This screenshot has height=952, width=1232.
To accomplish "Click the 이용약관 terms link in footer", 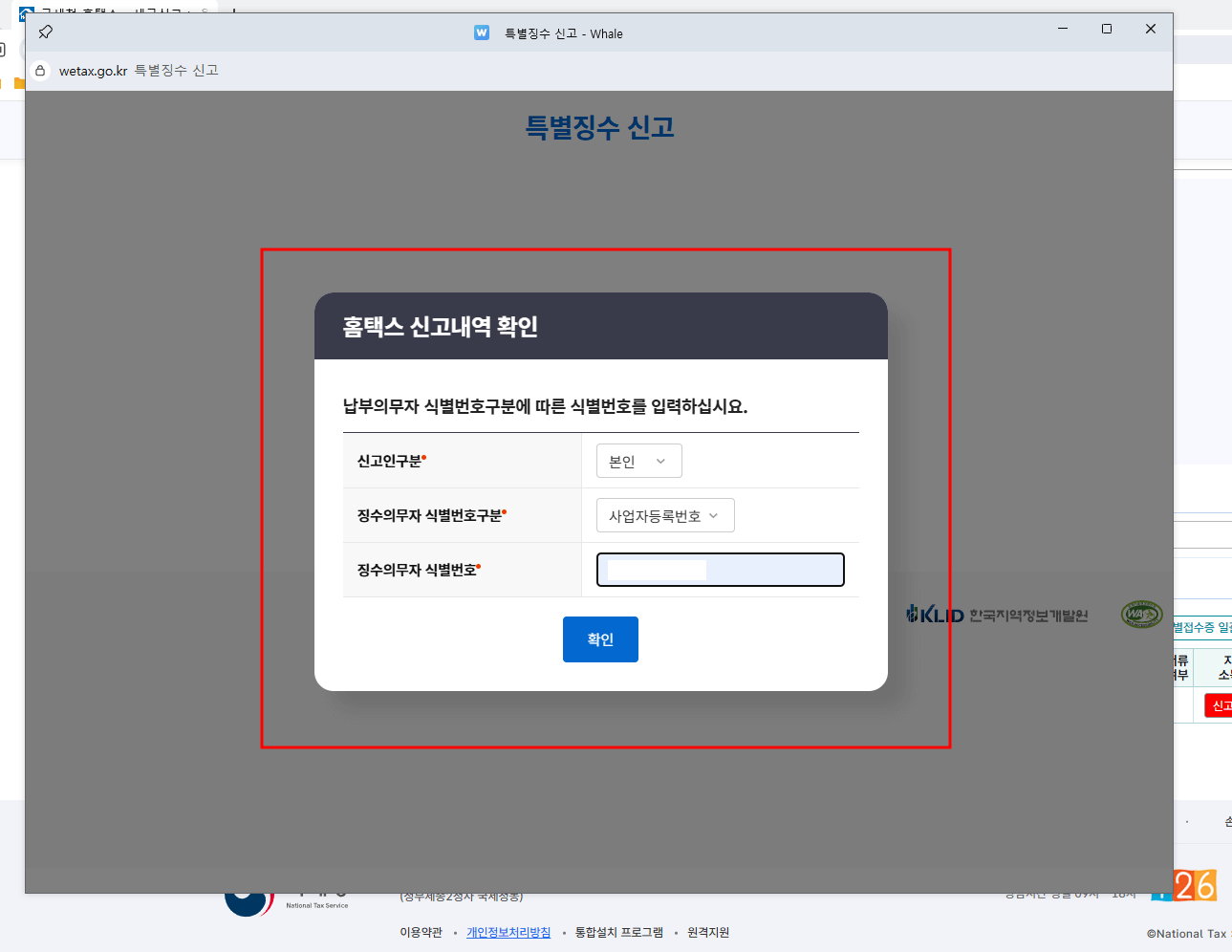I will point(421,932).
